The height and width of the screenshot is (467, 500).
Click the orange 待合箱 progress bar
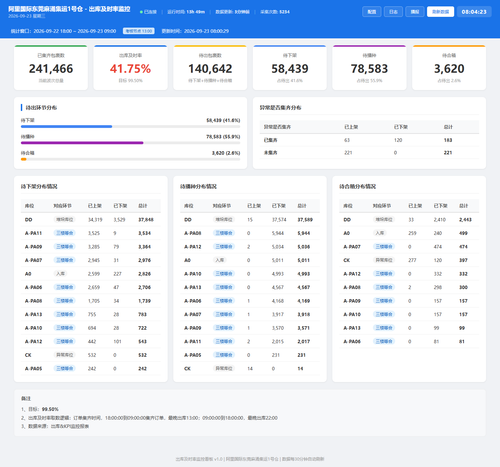[24, 159]
